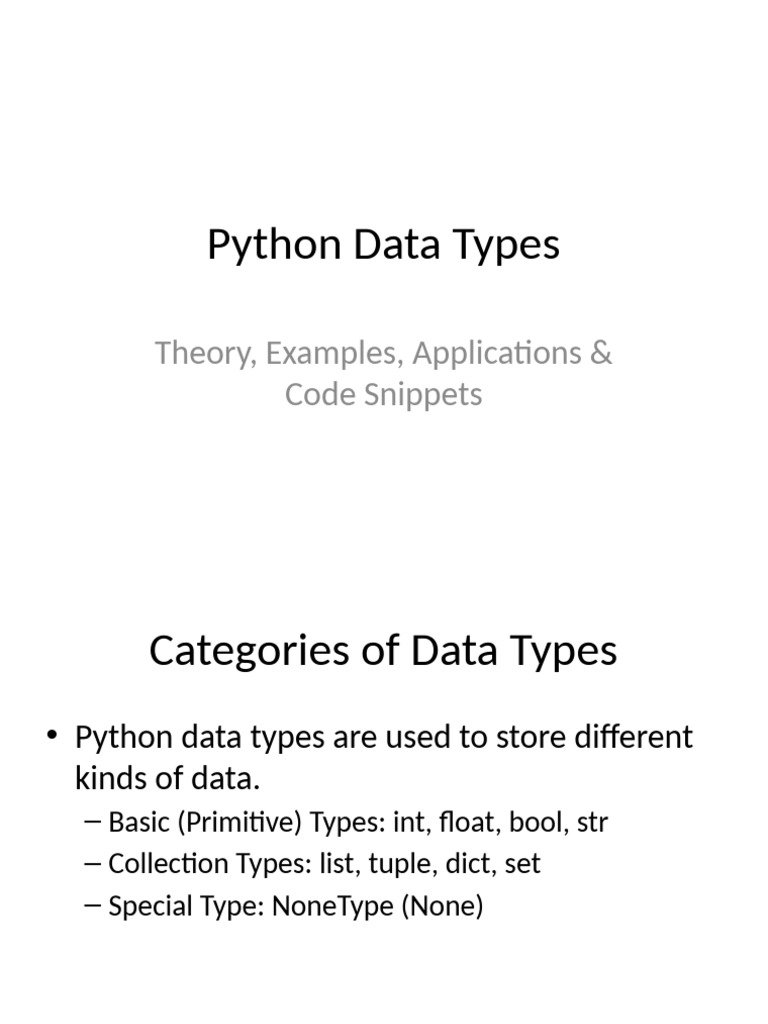Click the "Basic (Primitive) Types" label
The width and height of the screenshot is (768, 1024).
pyautogui.click(x=205, y=823)
